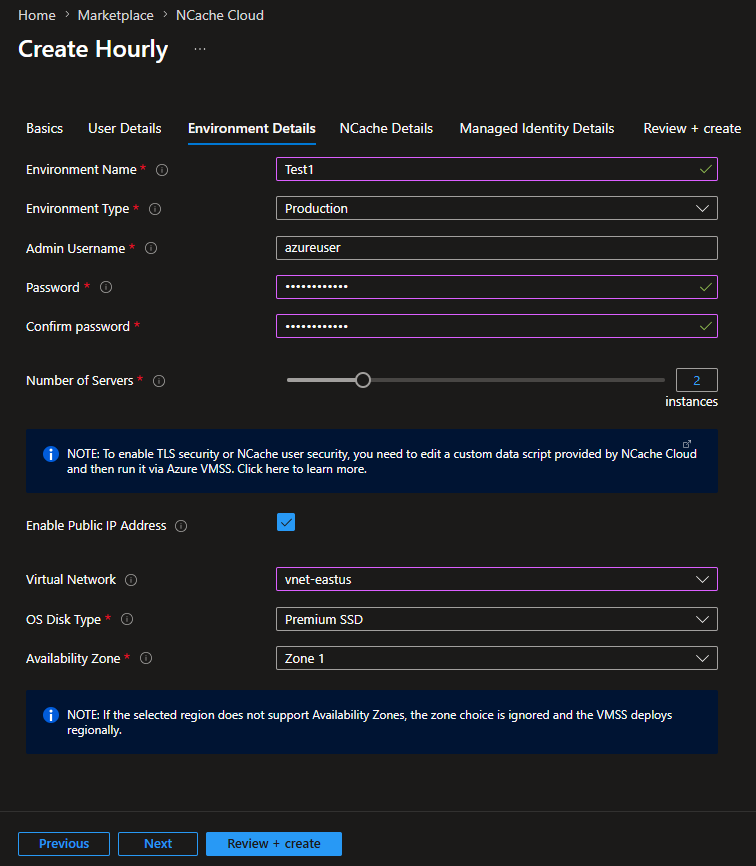Go to Home in breadcrumb

(37, 15)
